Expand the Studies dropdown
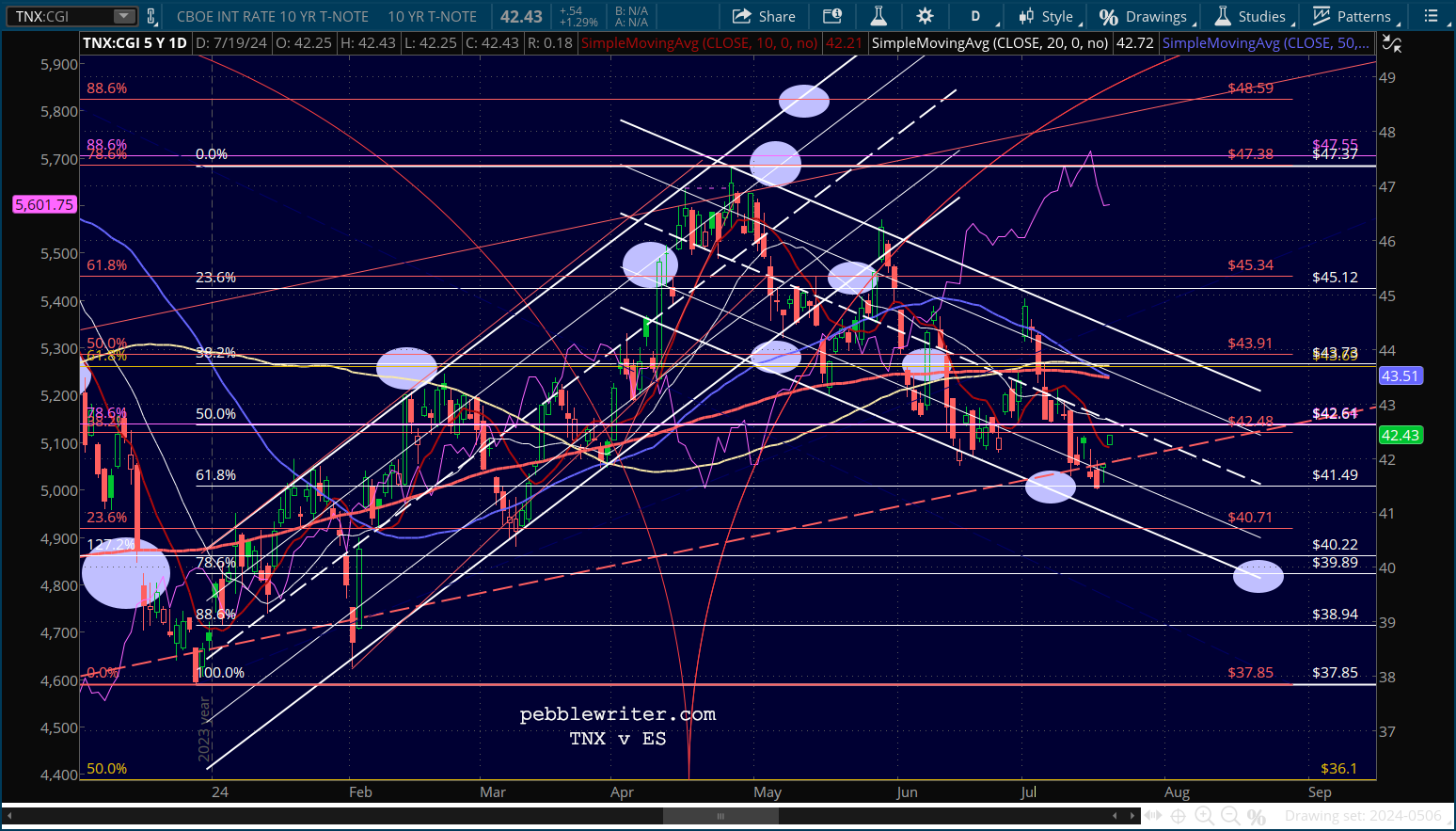1456x831 pixels. point(1252,16)
